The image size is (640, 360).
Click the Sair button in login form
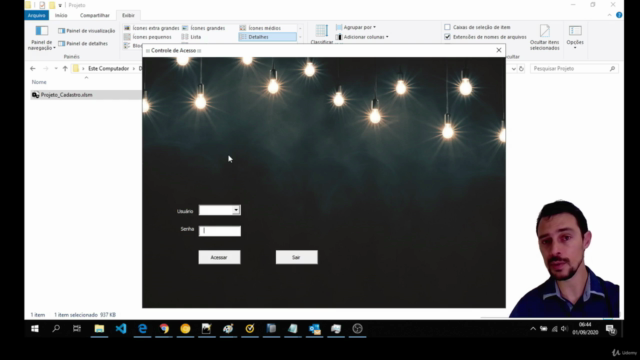(x=296, y=257)
